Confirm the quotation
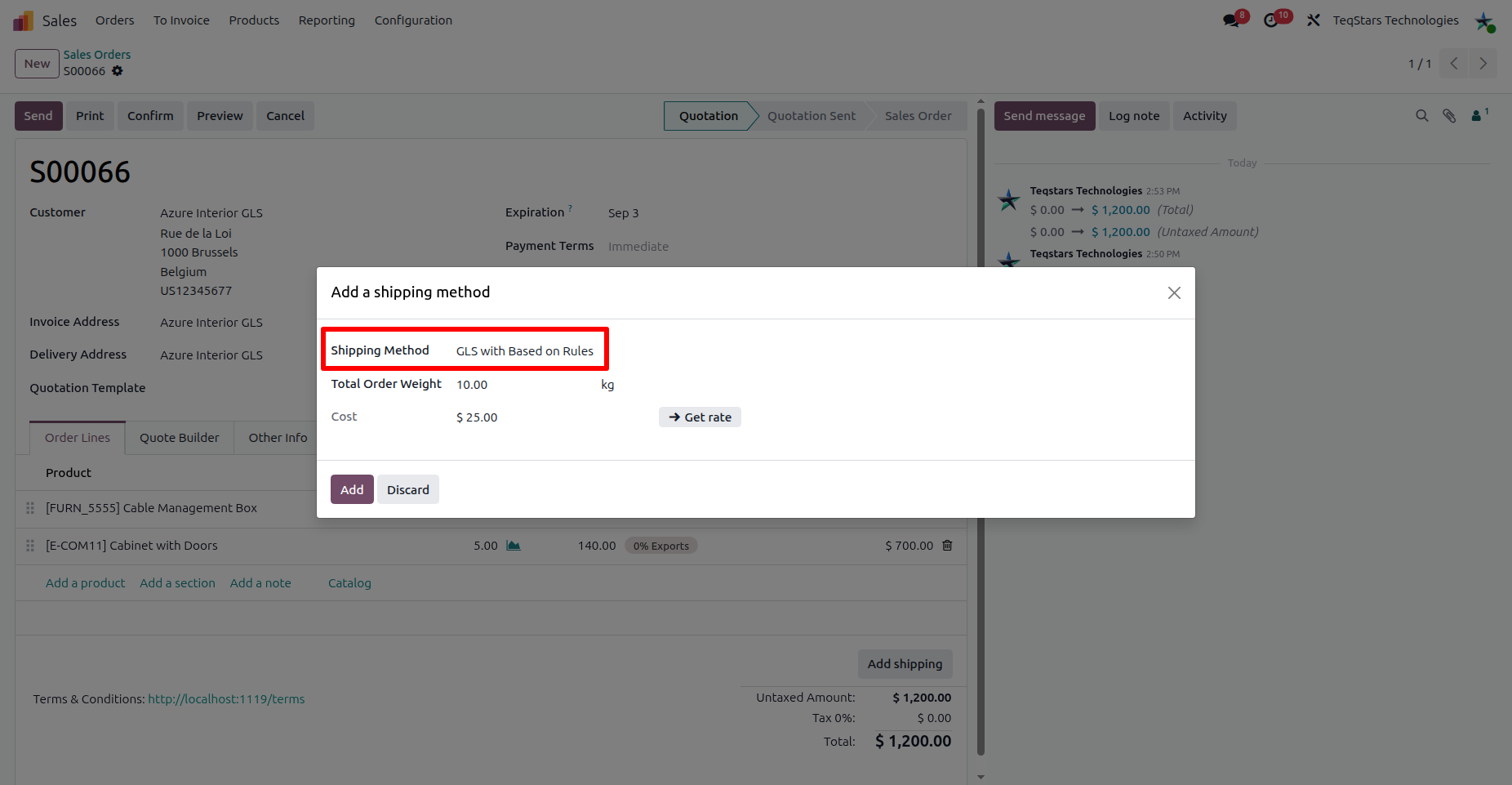This screenshot has width=1512, height=785. point(150,116)
